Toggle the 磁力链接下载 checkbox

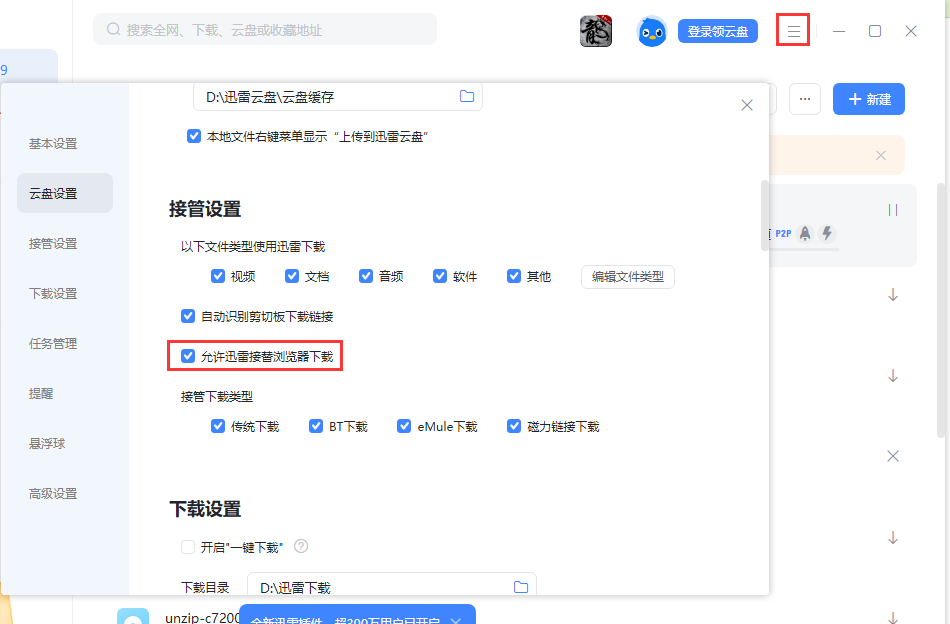point(514,427)
